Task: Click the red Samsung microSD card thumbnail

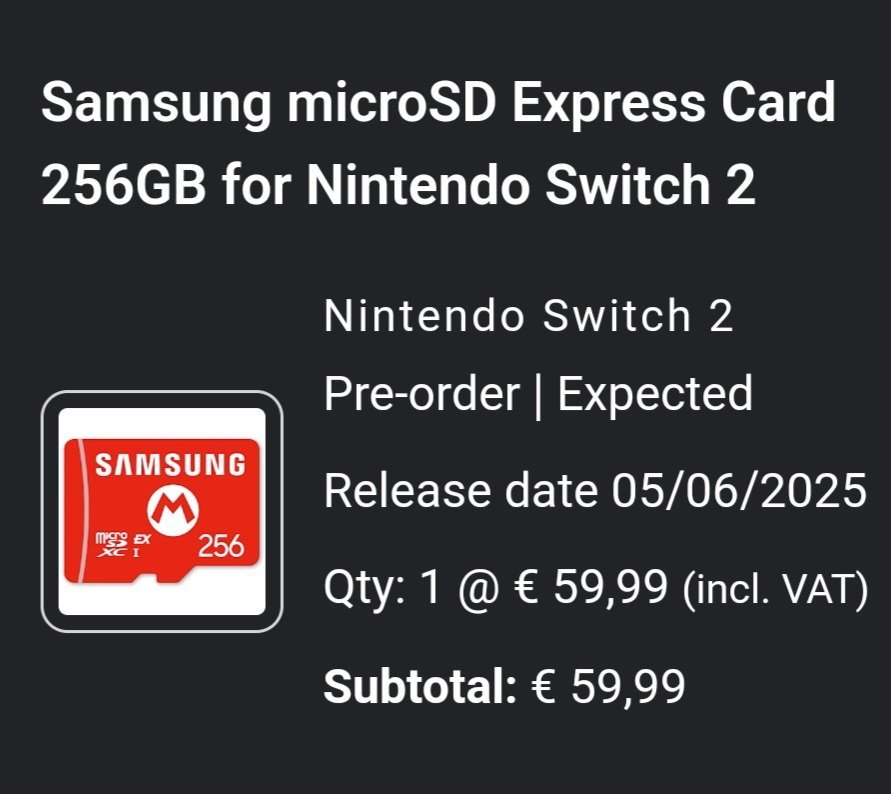Action: 162,512
